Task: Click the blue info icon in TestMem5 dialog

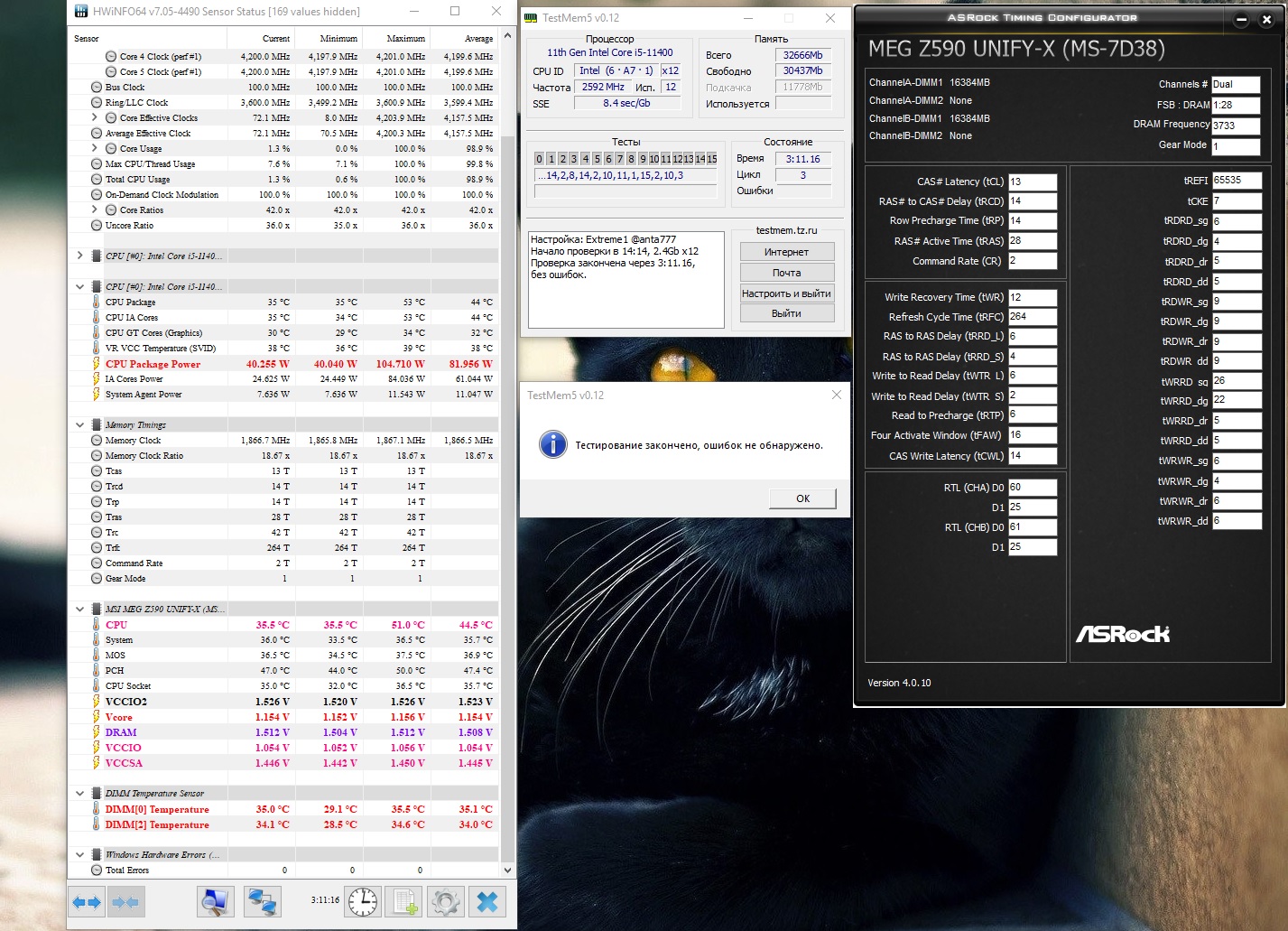Action: pyautogui.click(x=553, y=444)
